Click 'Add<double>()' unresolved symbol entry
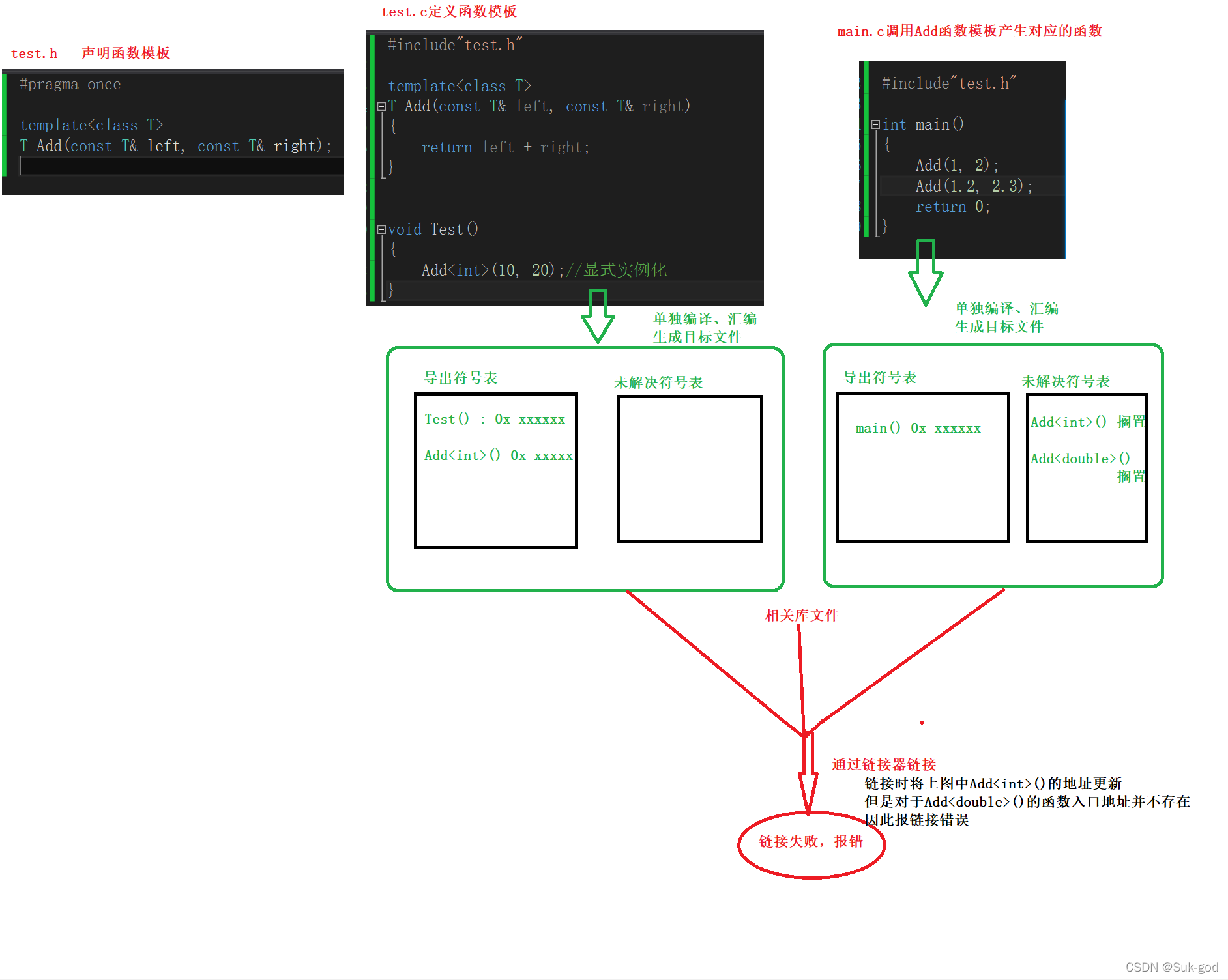Viewport: 1228px width, 980px height. [1081, 458]
